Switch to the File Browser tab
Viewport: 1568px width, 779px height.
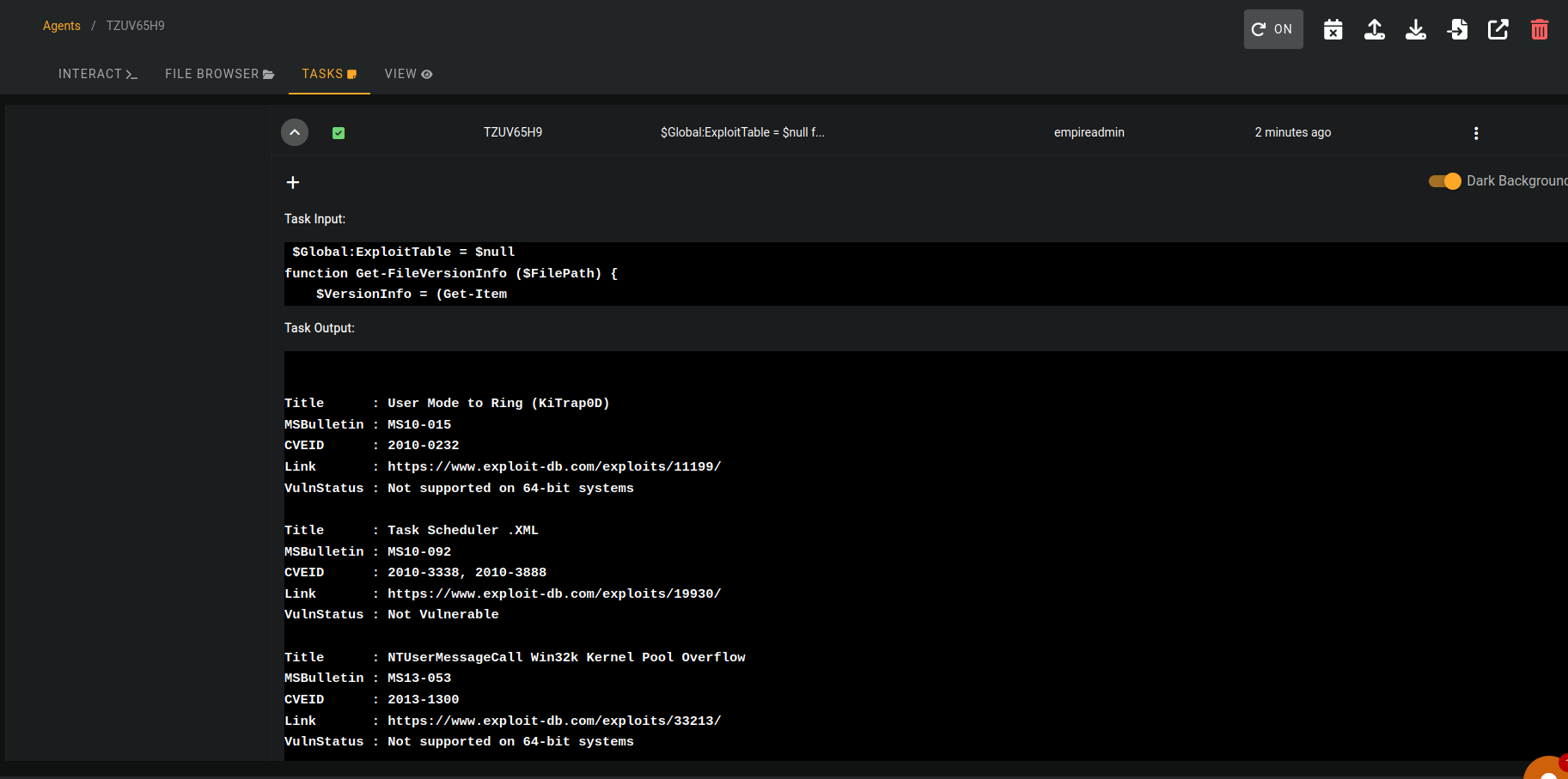pyautogui.click(x=219, y=74)
